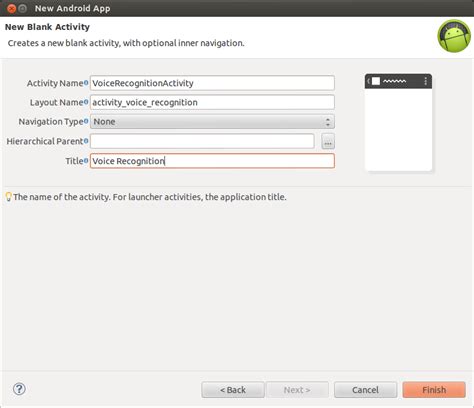The width and height of the screenshot is (474, 408).
Task: Click the activity layout preview thumbnail
Action: (x=398, y=122)
